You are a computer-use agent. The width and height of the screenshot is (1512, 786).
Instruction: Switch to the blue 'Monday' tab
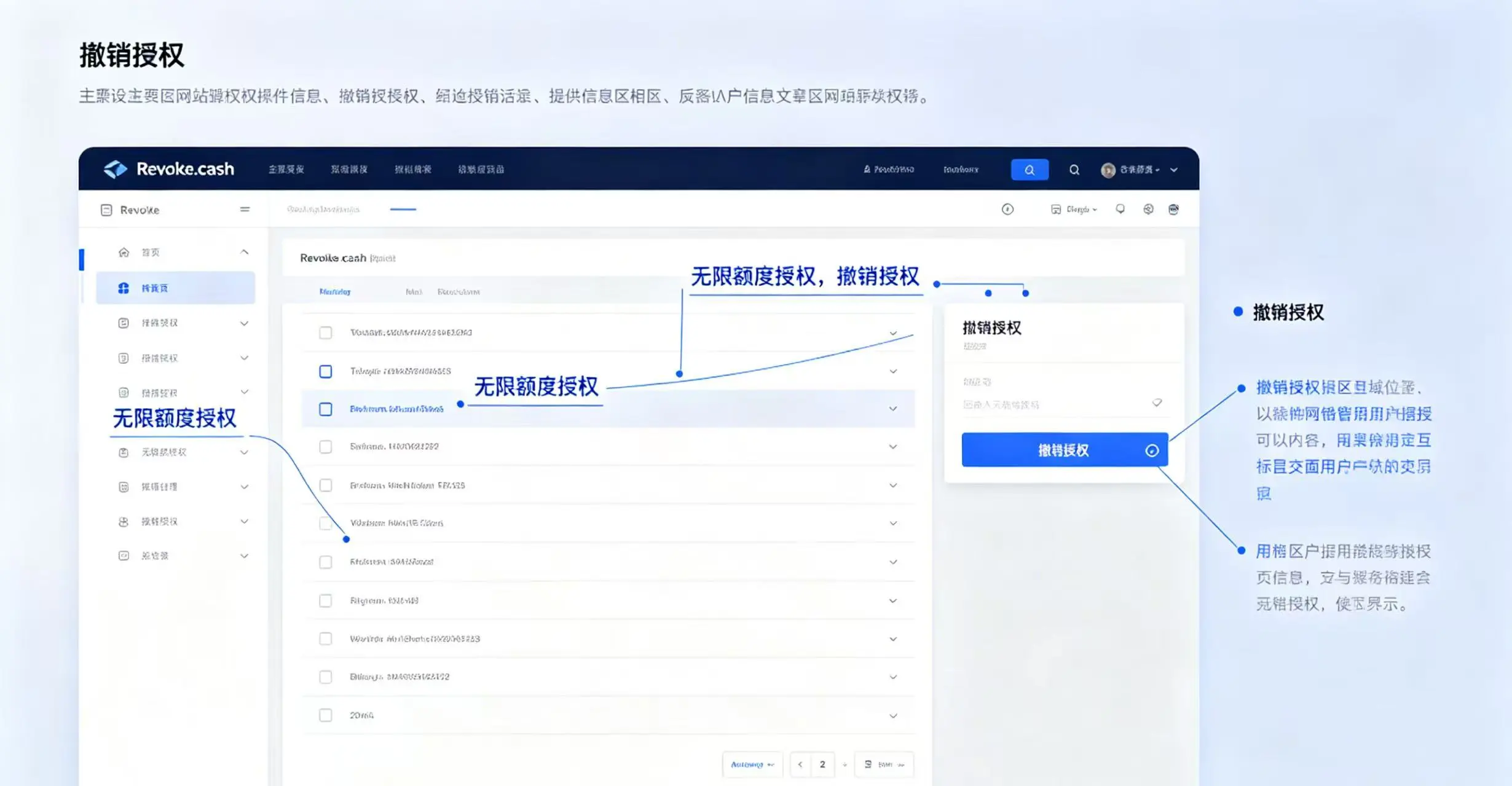point(335,291)
